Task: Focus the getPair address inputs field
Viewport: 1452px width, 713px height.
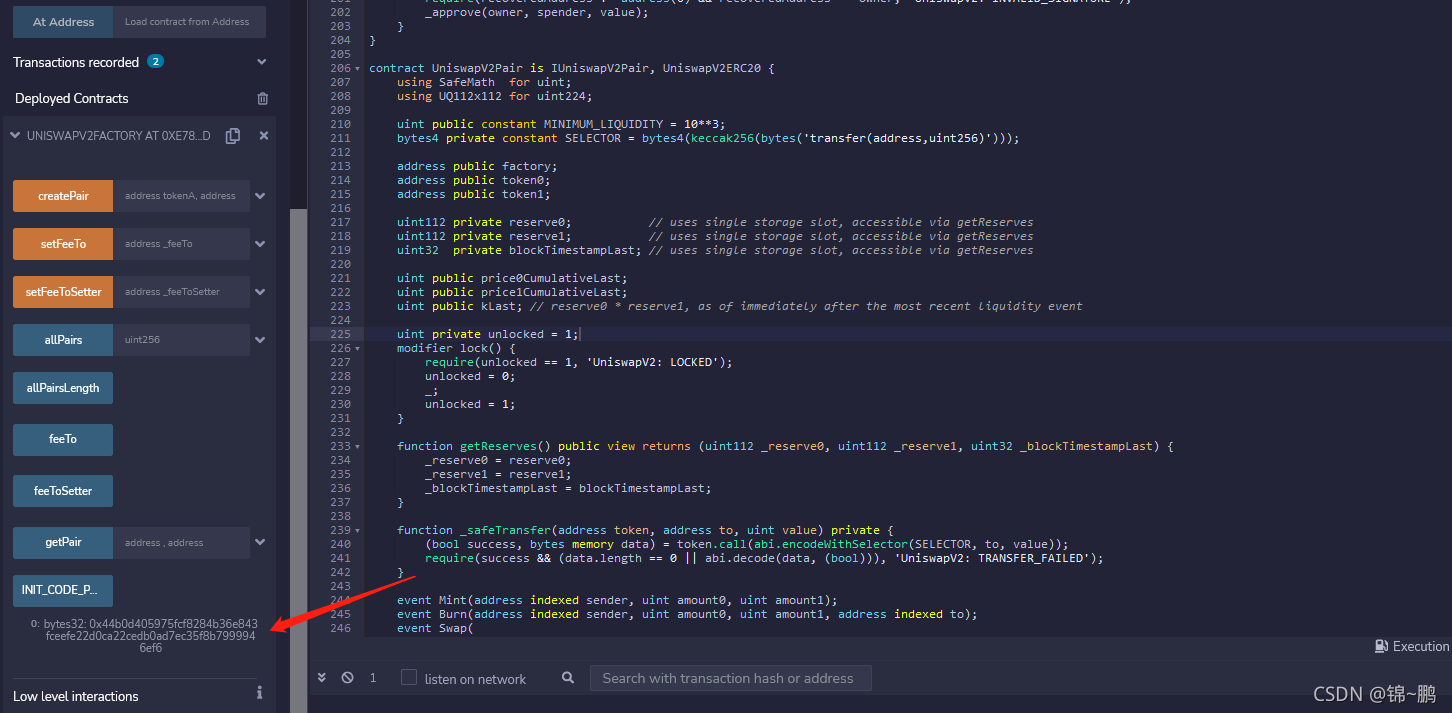Action: [181, 542]
